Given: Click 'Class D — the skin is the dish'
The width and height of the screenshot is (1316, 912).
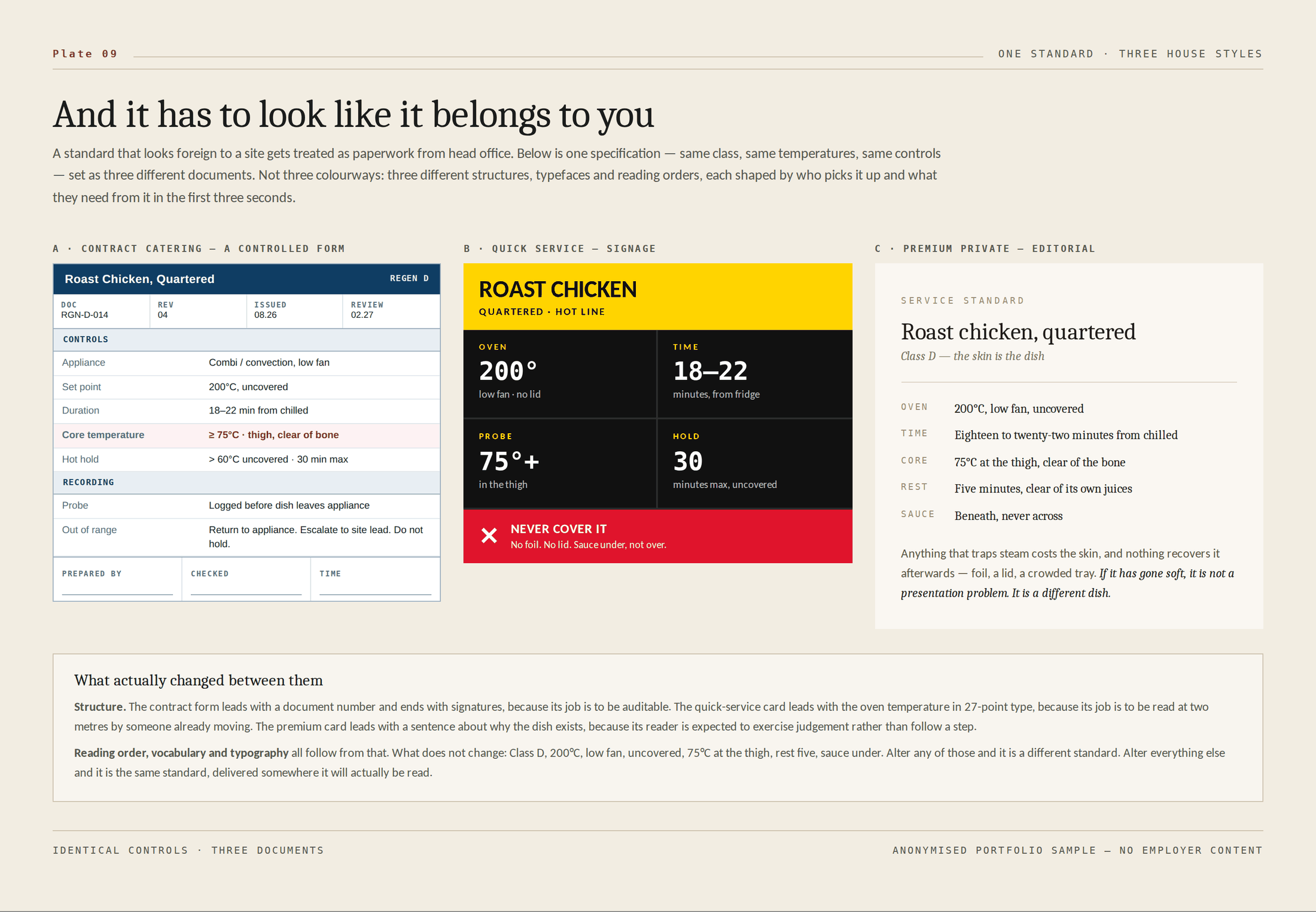Looking at the screenshot, I should 973,356.
